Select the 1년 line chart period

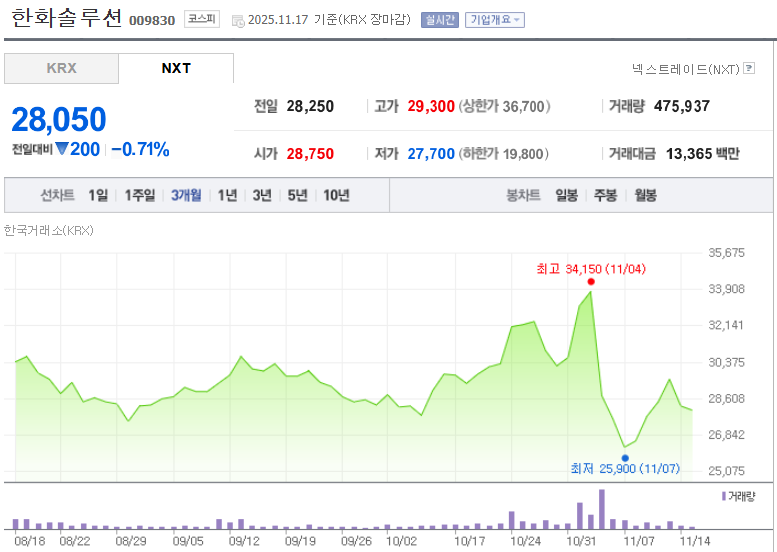(x=227, y=195)
